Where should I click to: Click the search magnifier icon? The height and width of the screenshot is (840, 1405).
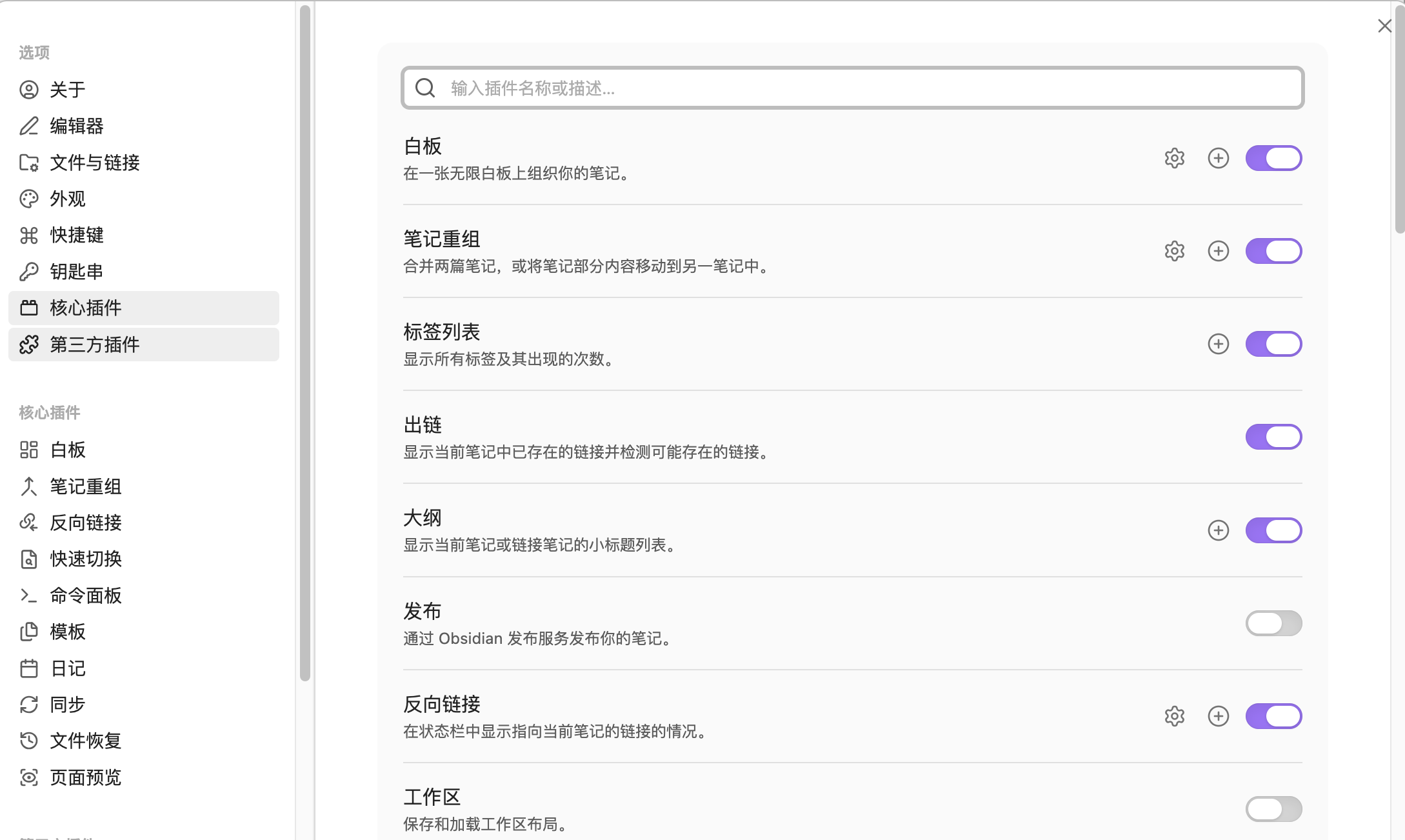(425, 88)
